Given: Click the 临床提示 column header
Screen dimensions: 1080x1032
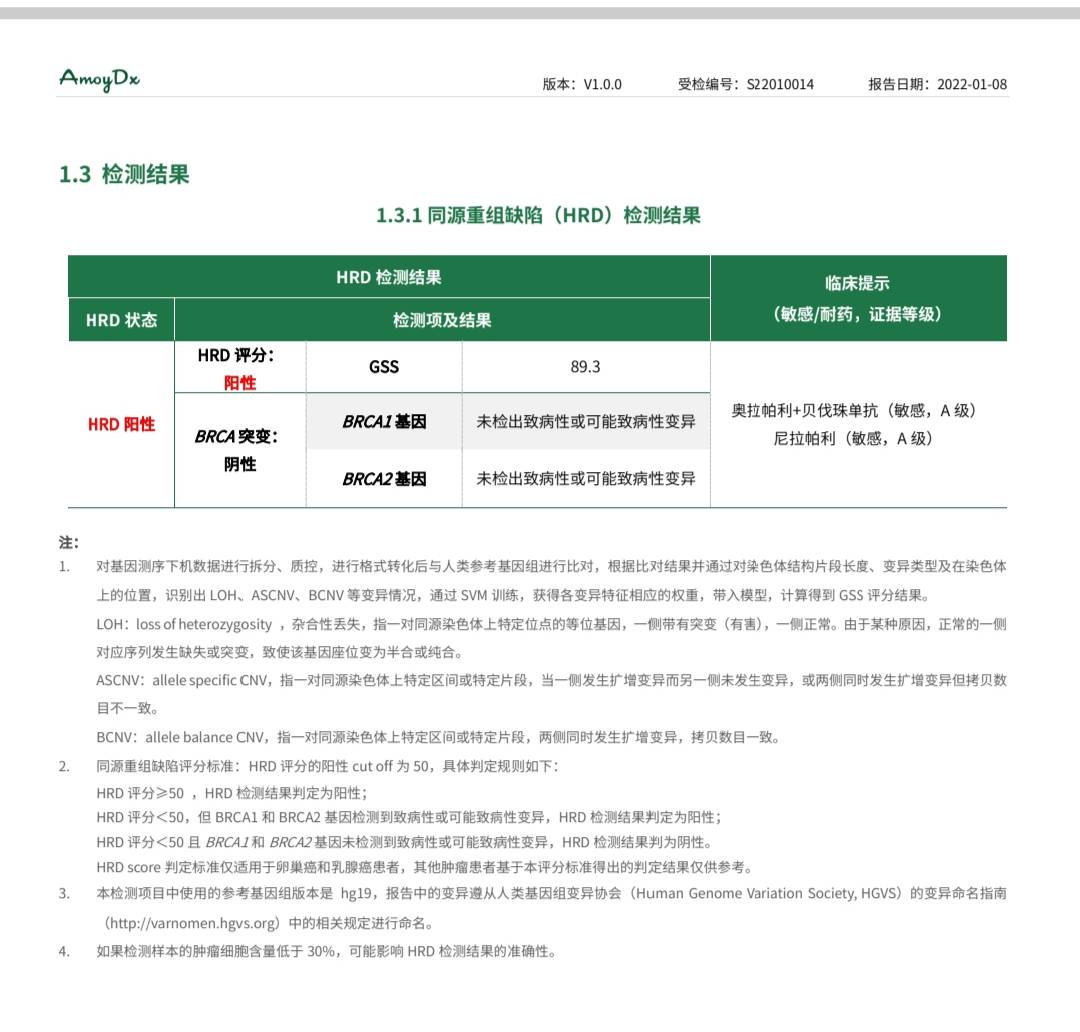Looking at the screenshot, I should pyautogui.click(x=857, y=283).
